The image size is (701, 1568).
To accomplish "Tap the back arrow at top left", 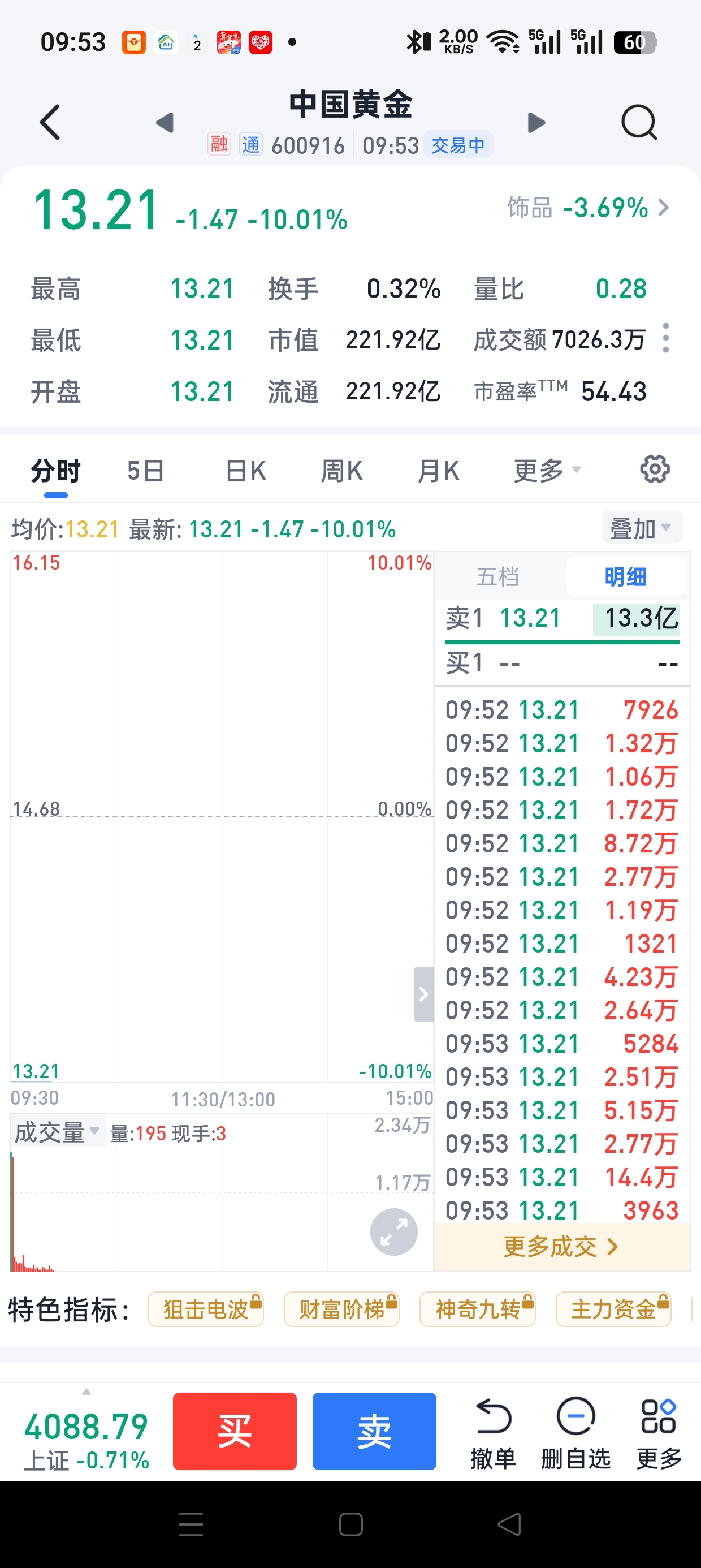I will coord(50,122).
